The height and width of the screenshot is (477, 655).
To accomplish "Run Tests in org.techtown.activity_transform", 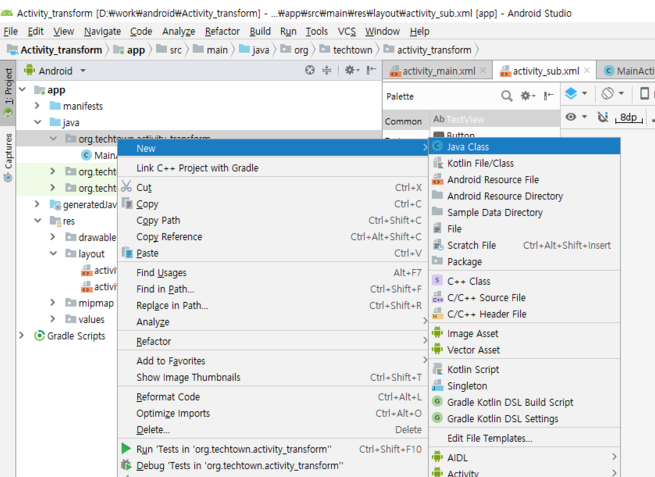I will (x=273, y=449).
